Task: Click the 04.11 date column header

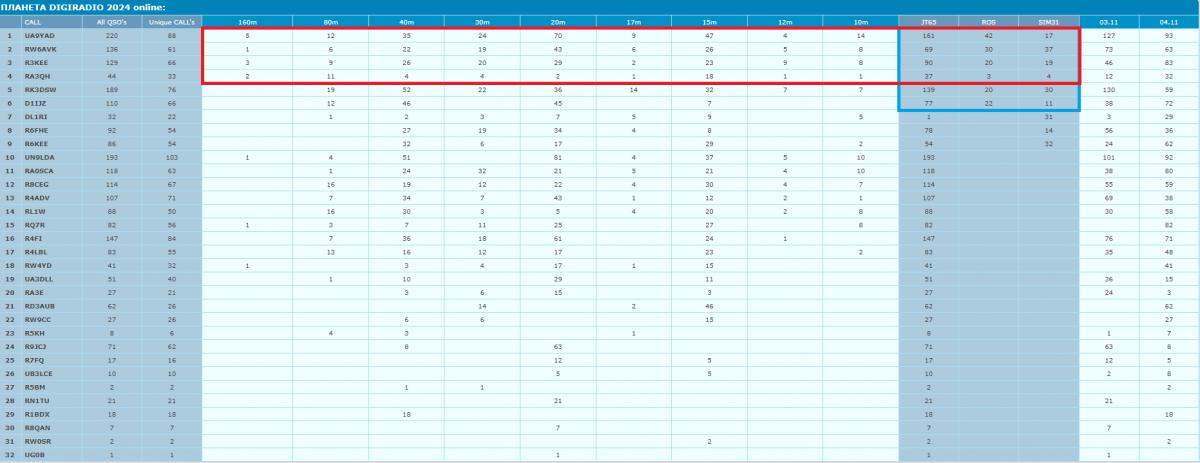Action: [x=1168, y=20]
